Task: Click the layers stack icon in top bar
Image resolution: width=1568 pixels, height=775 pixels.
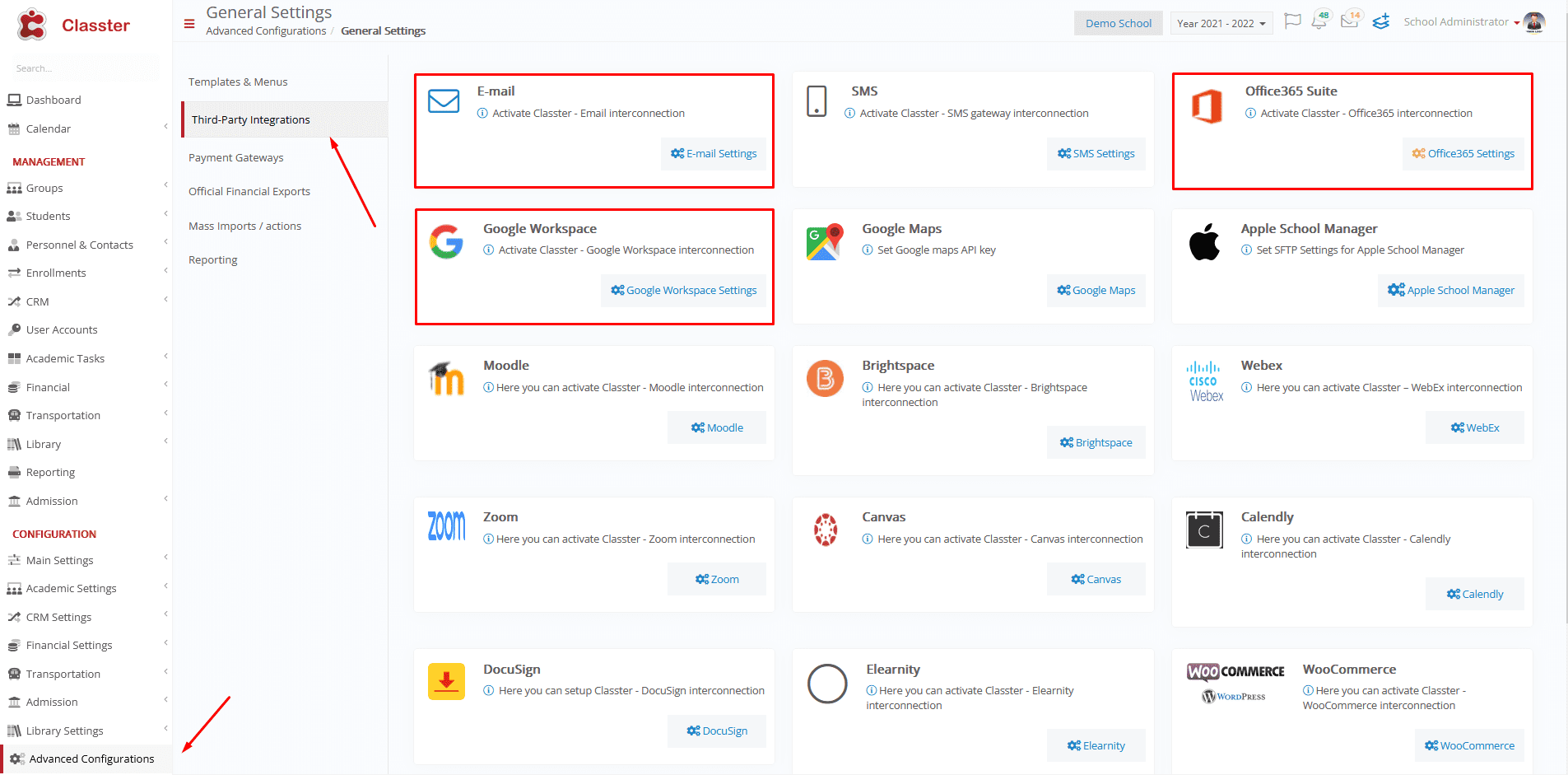Action: pyautogui.click(x=1381, y=21)
